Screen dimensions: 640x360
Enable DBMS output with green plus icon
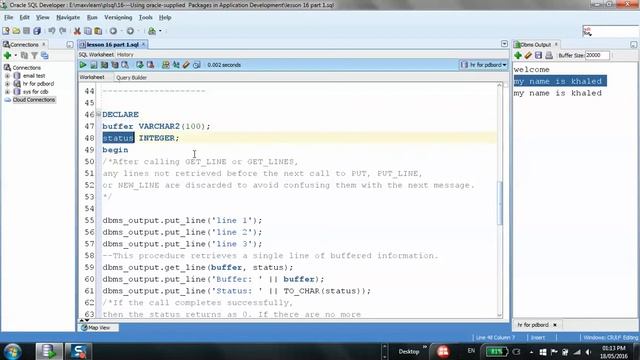click(x=518, y=56)
